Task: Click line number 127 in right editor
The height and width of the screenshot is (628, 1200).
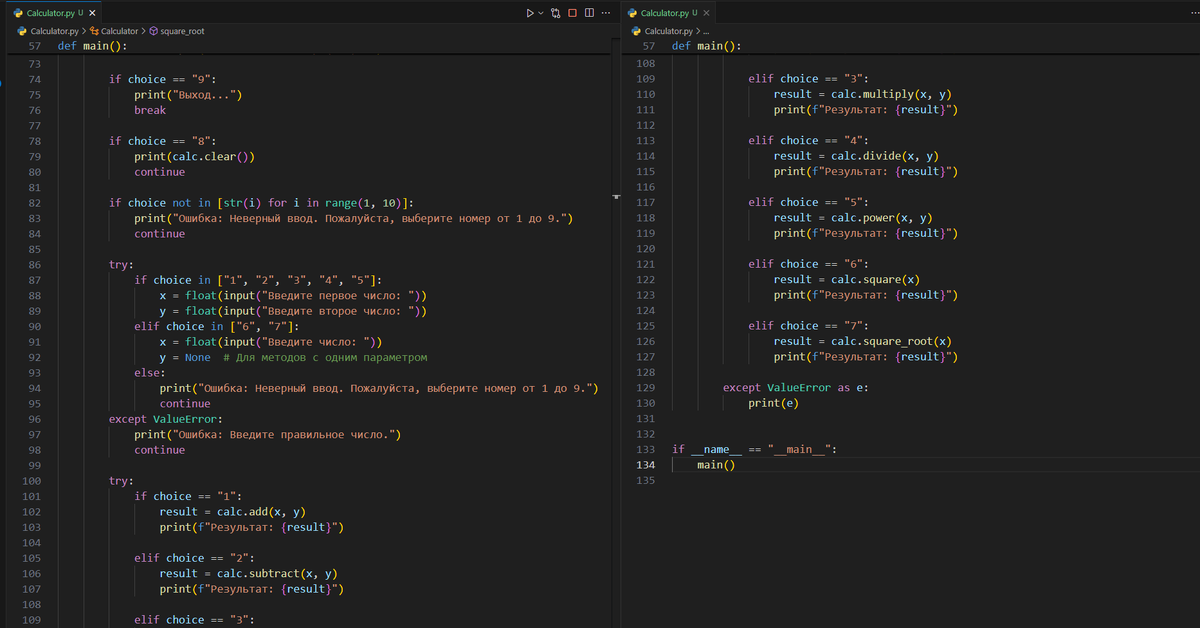Action: click(x=646, y=357)
